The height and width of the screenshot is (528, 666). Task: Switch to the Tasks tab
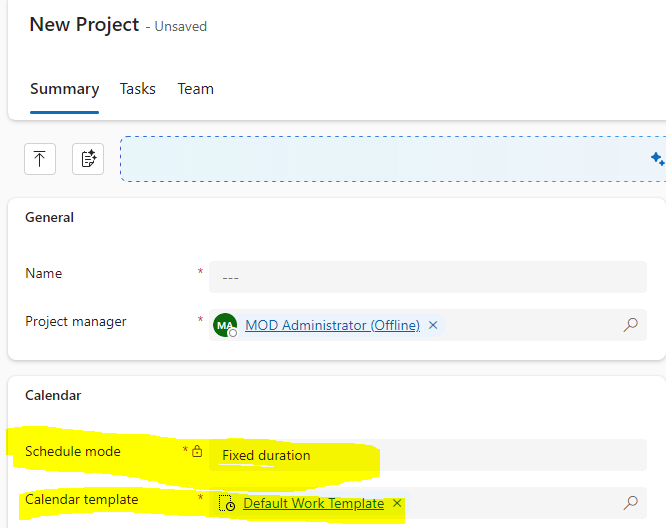[x=138, y=89]
